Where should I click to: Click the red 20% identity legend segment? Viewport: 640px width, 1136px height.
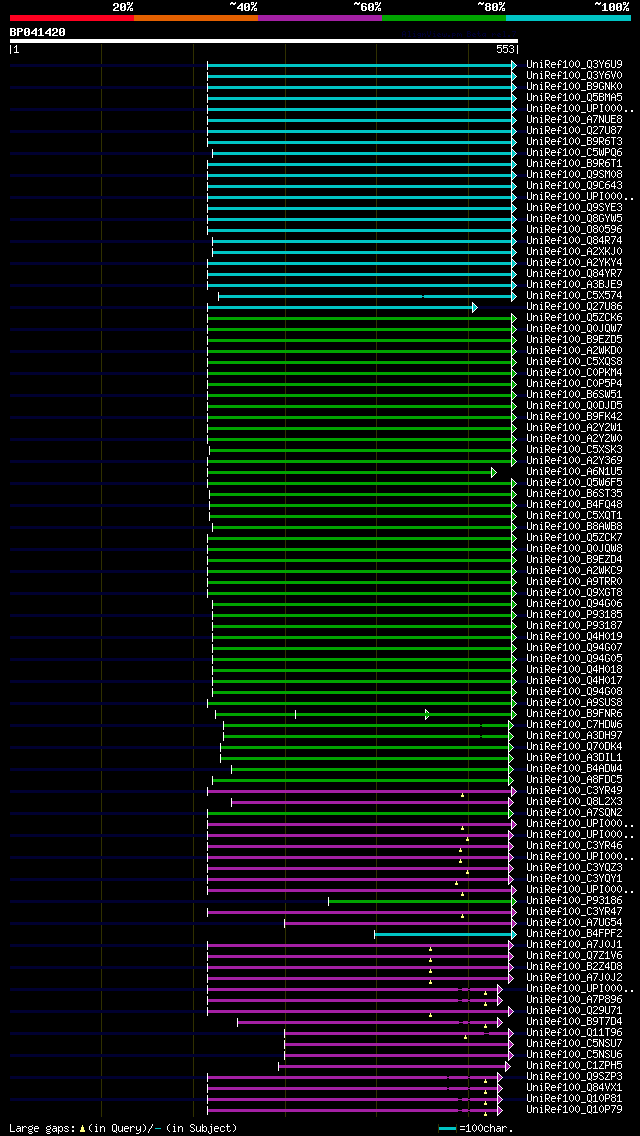[72, 17]
